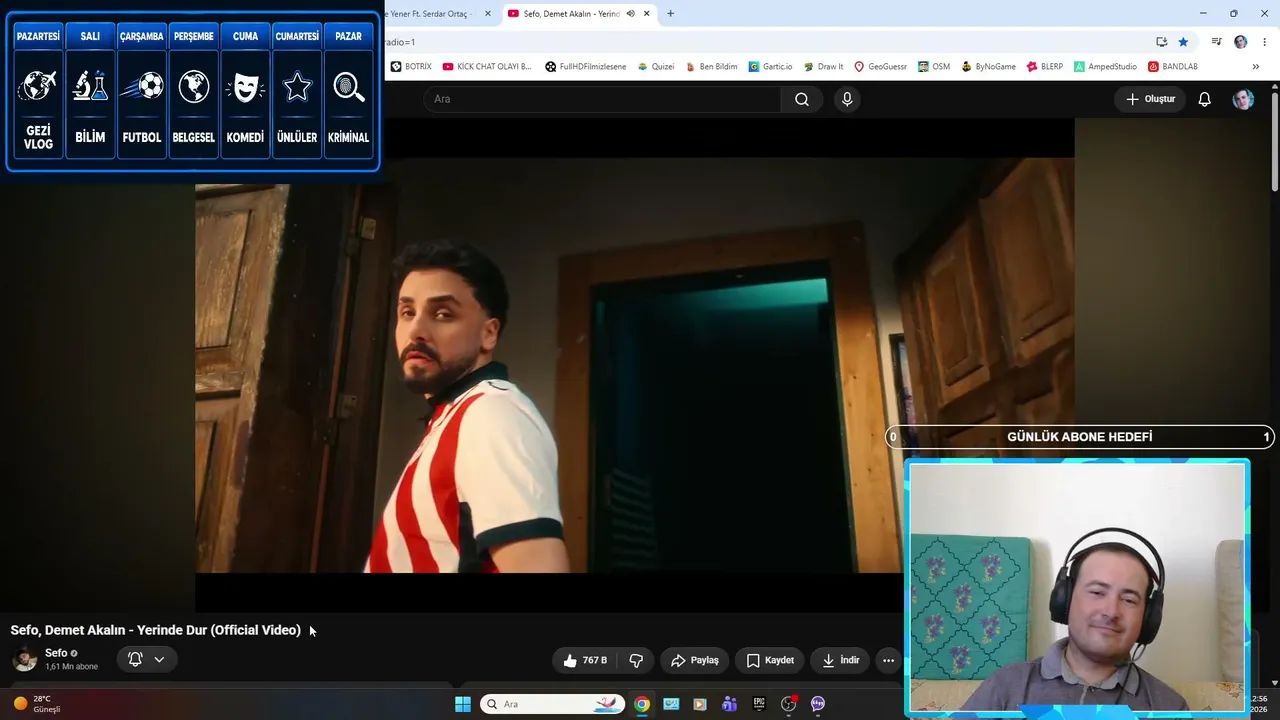Click the install app icon in address bar
The width and height of the screenshot is (1280, 720).
click(1161, 42)
